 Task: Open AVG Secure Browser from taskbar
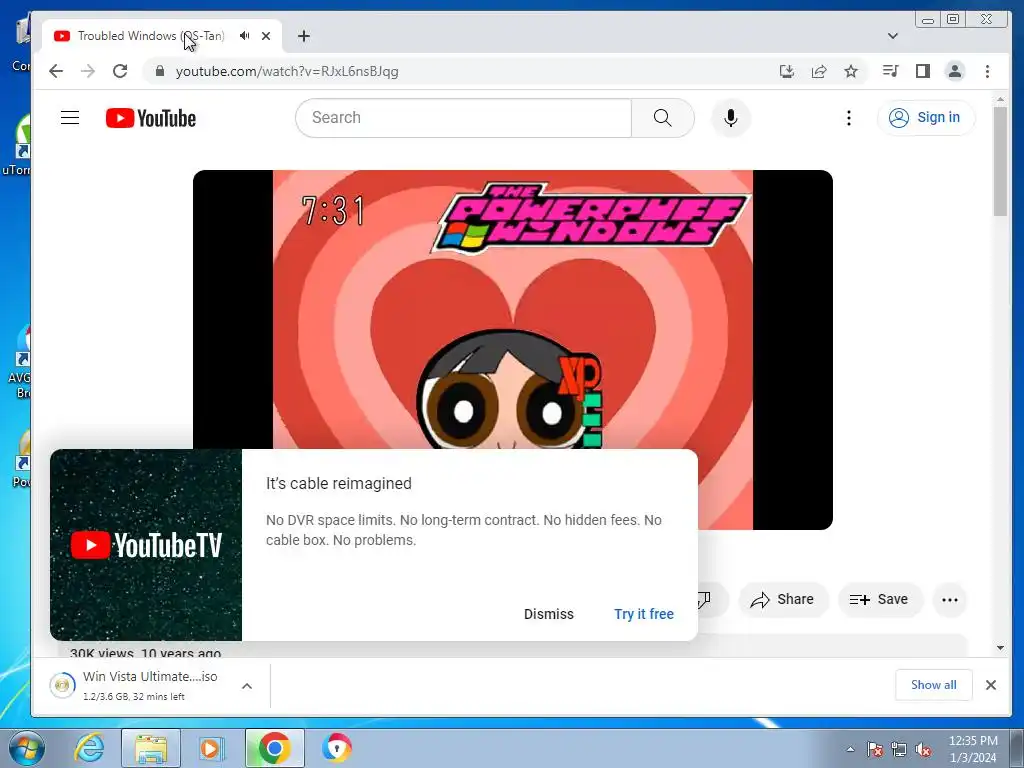pyautogui.click(x=336, y=748)
